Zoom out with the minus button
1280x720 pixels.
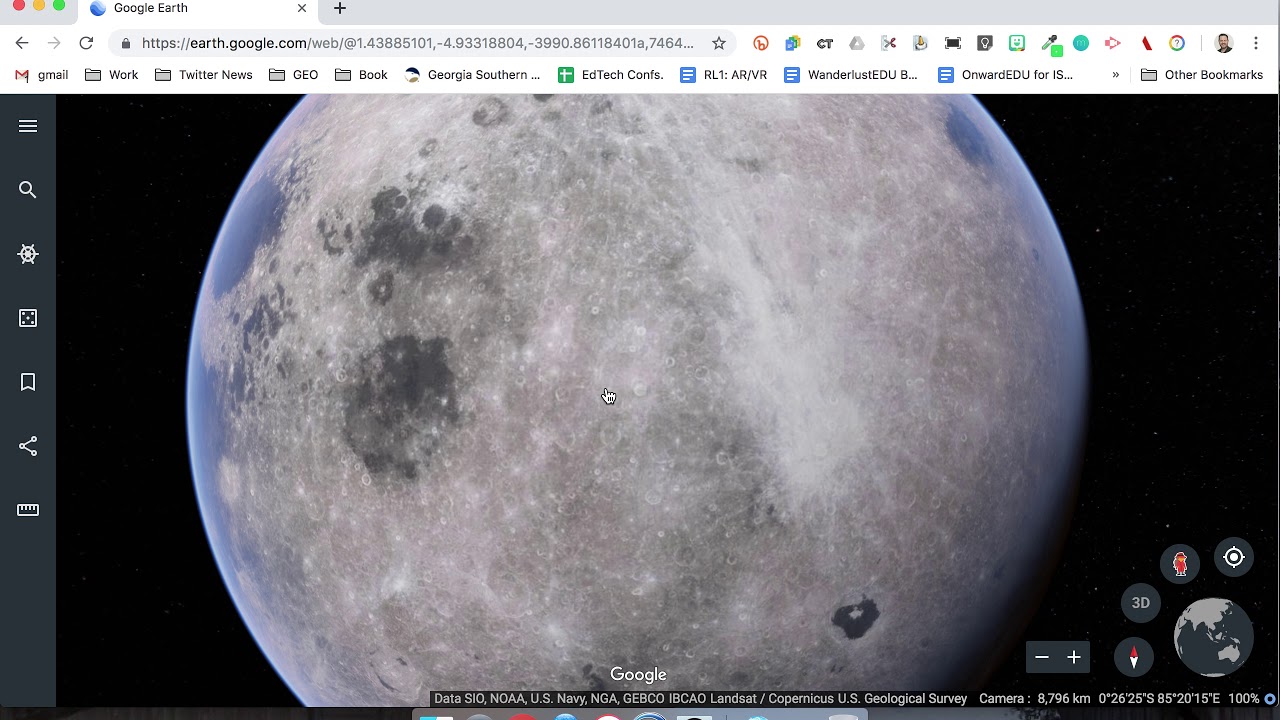click(1042, 657)
